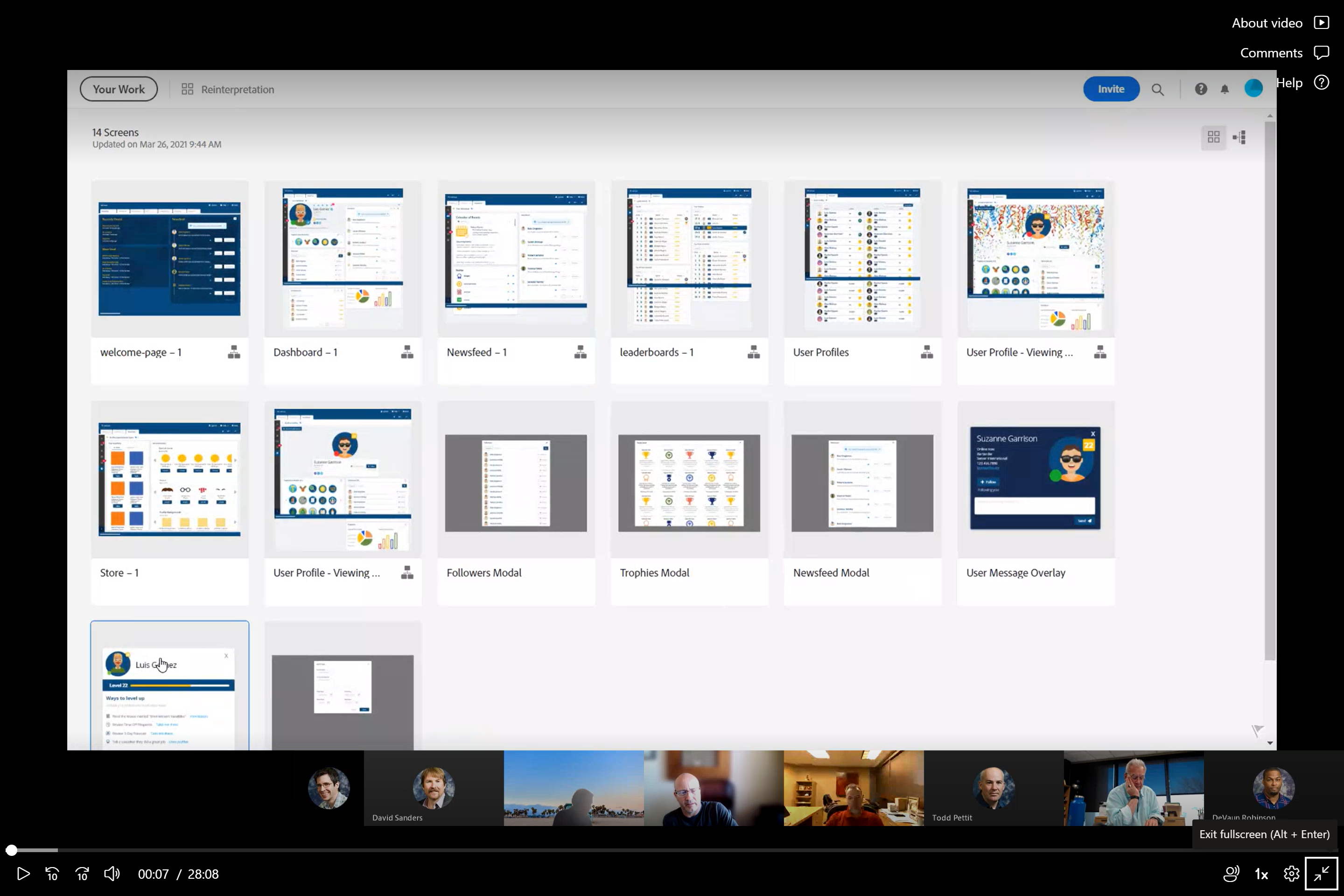
Task: Click the search magnifier icon
Action: (1158, 90)
